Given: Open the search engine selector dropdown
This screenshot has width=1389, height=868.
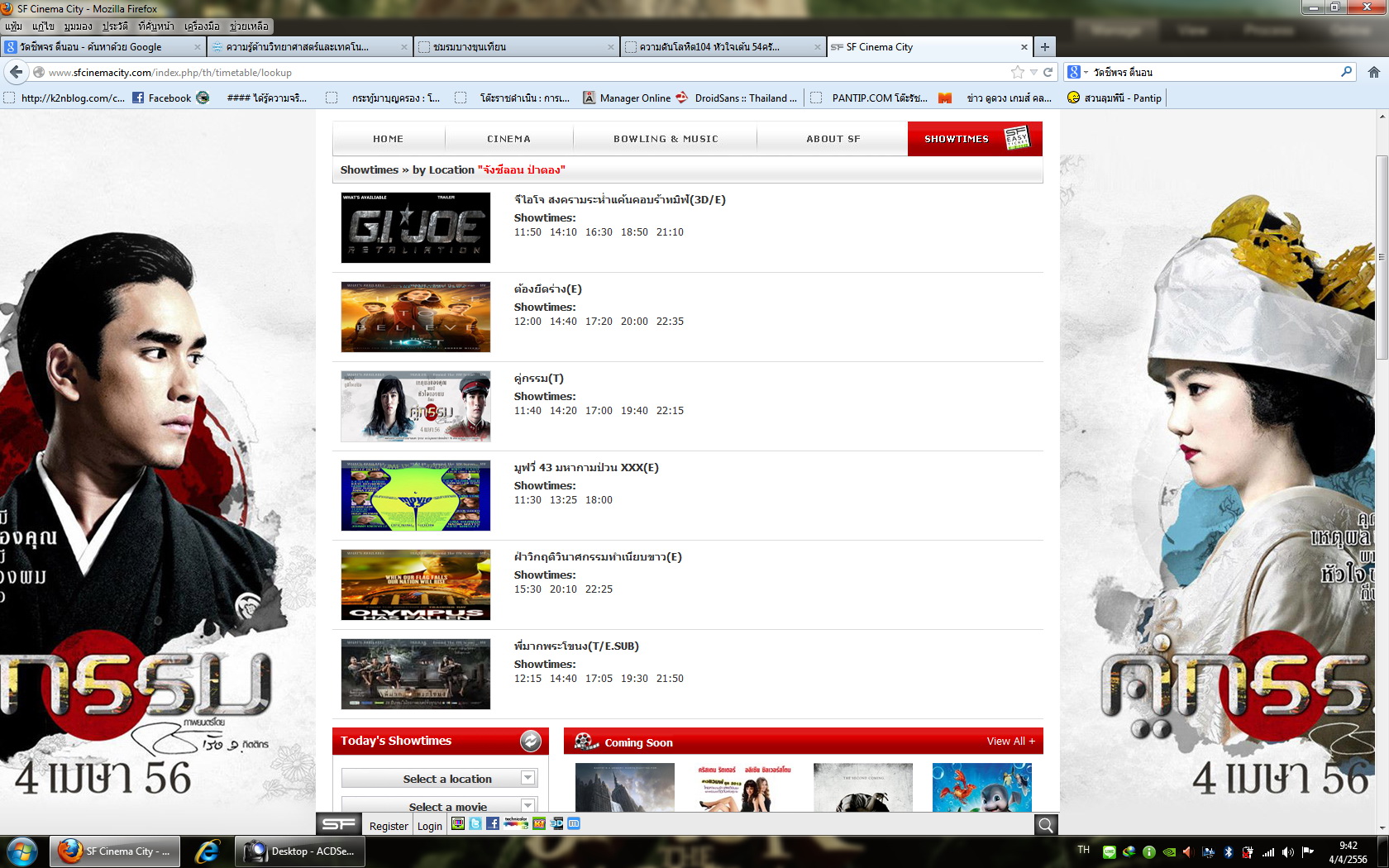Looking at the screenshot, I should point(1076,72).
